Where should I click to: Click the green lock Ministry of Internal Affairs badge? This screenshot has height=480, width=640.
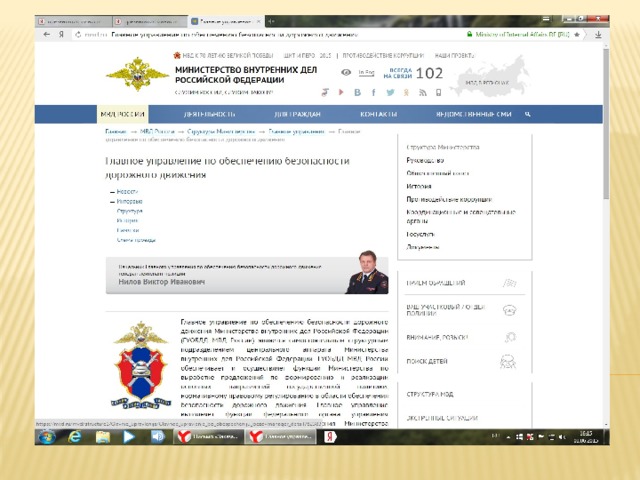tap(518, 35)
